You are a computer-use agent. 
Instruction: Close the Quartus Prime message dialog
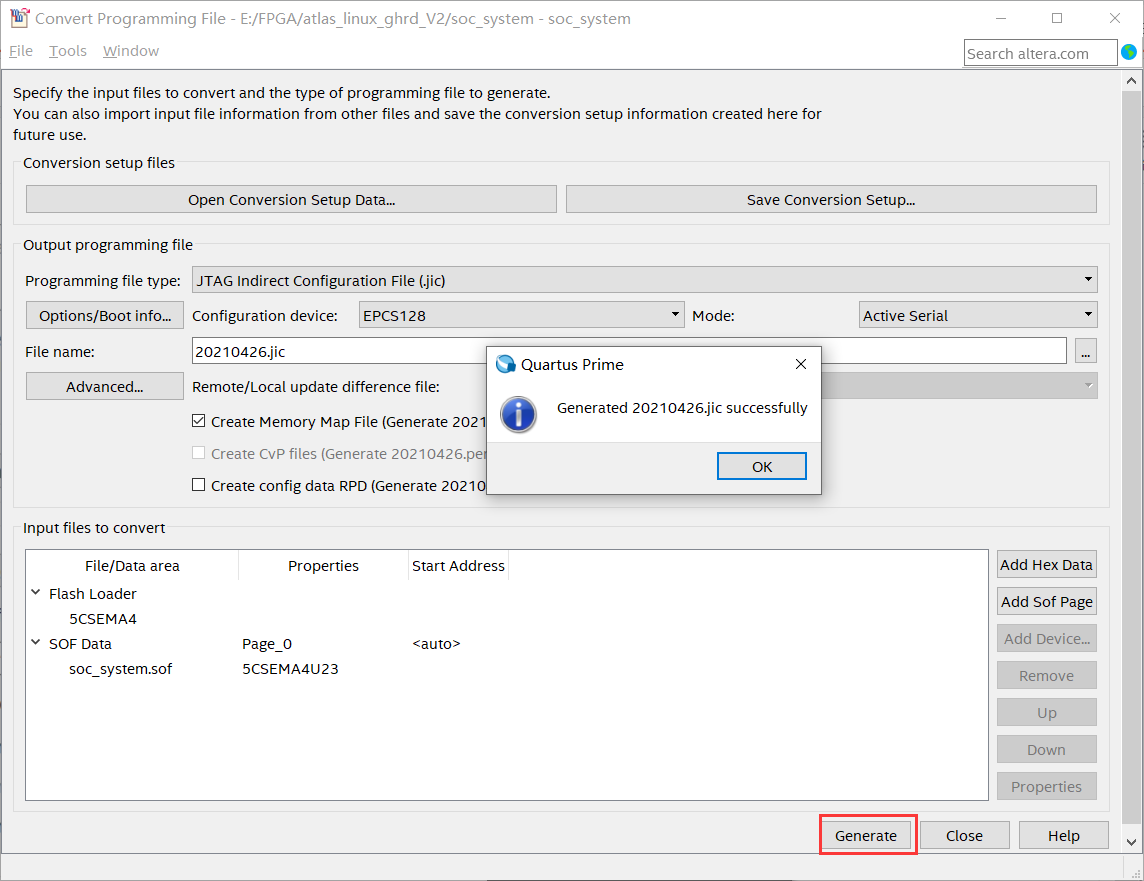(x=800, y=364)
